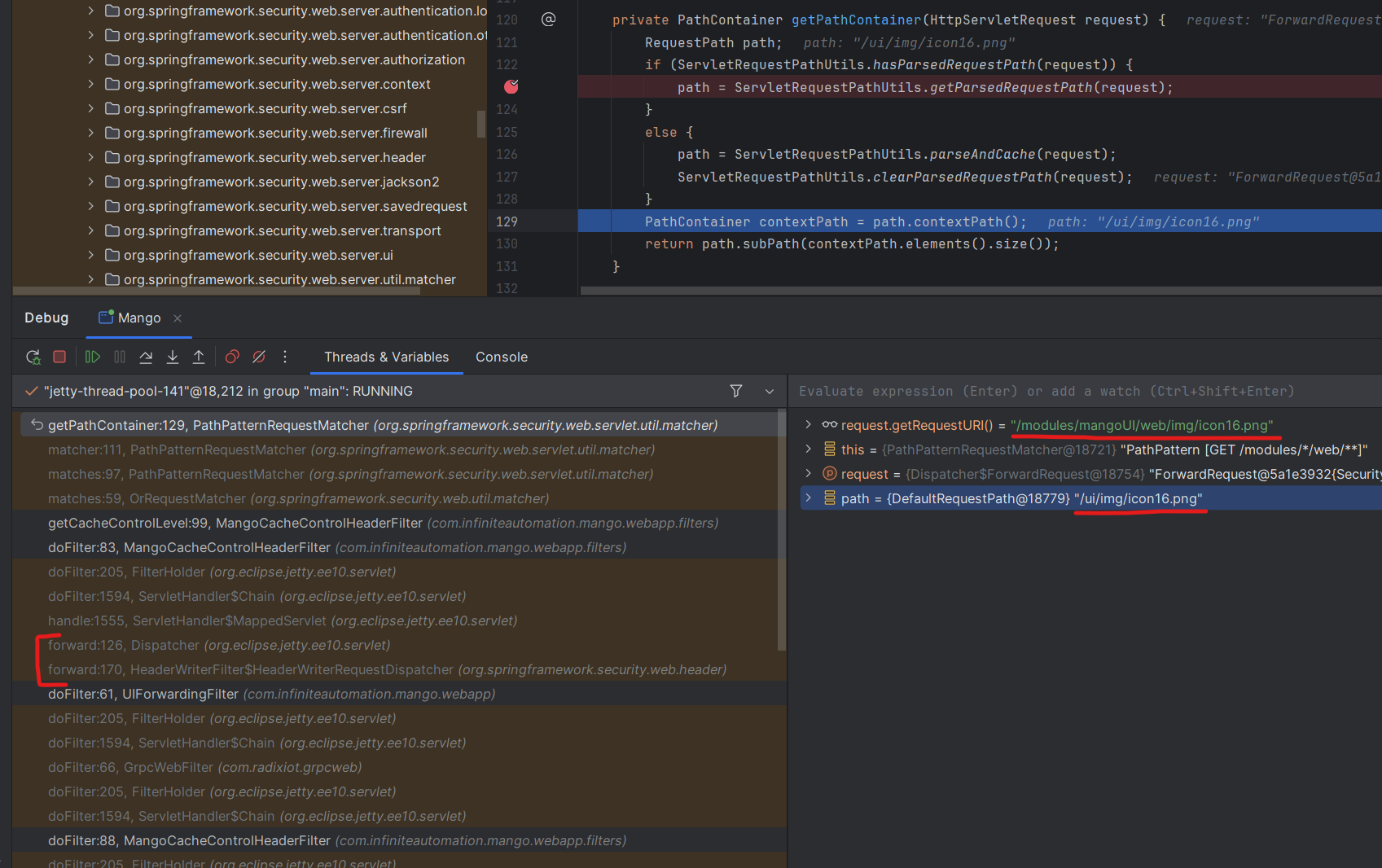Click the 'this' variable field icon

click(829, 449)
